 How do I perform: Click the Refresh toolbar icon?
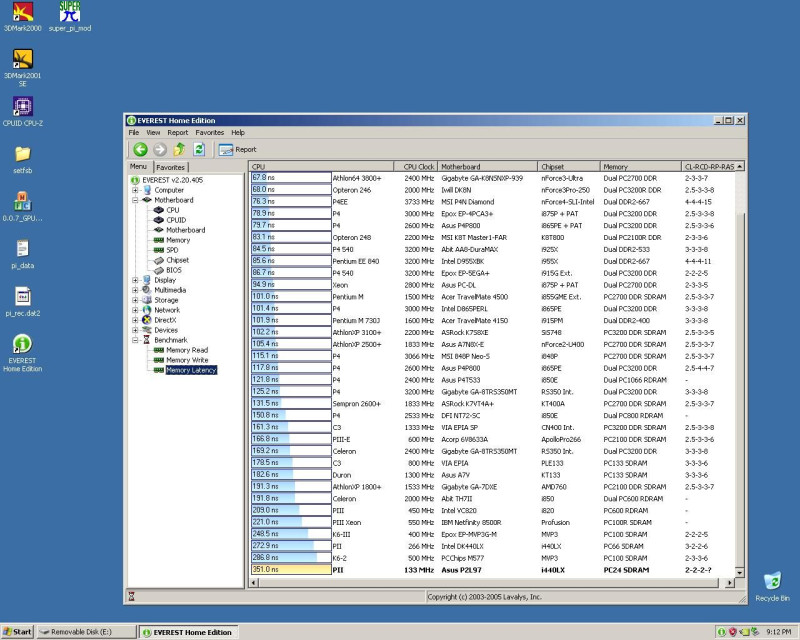click(x=199, y=149)
